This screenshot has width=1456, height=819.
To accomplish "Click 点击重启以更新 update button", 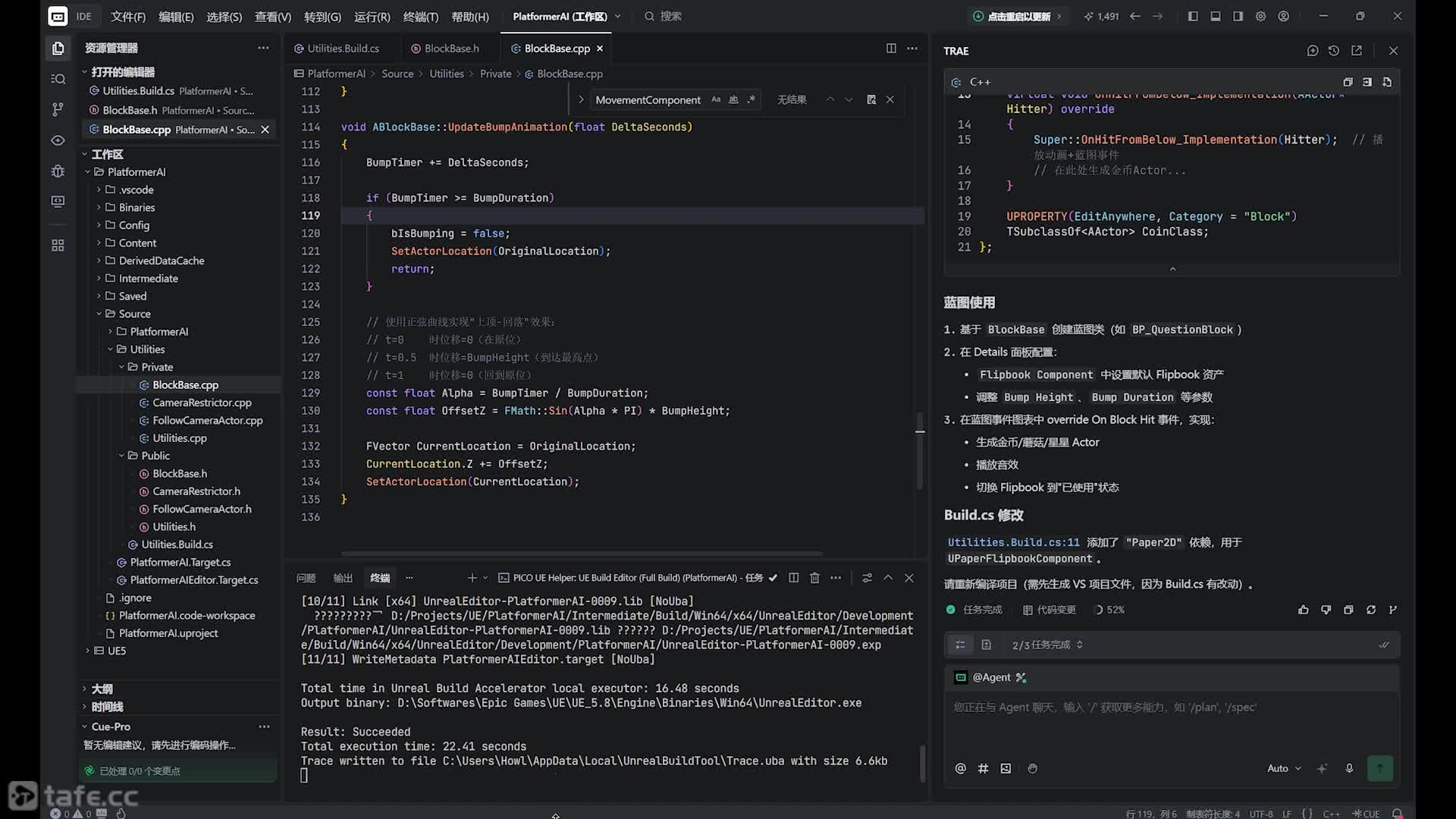I will point(1018,16).
